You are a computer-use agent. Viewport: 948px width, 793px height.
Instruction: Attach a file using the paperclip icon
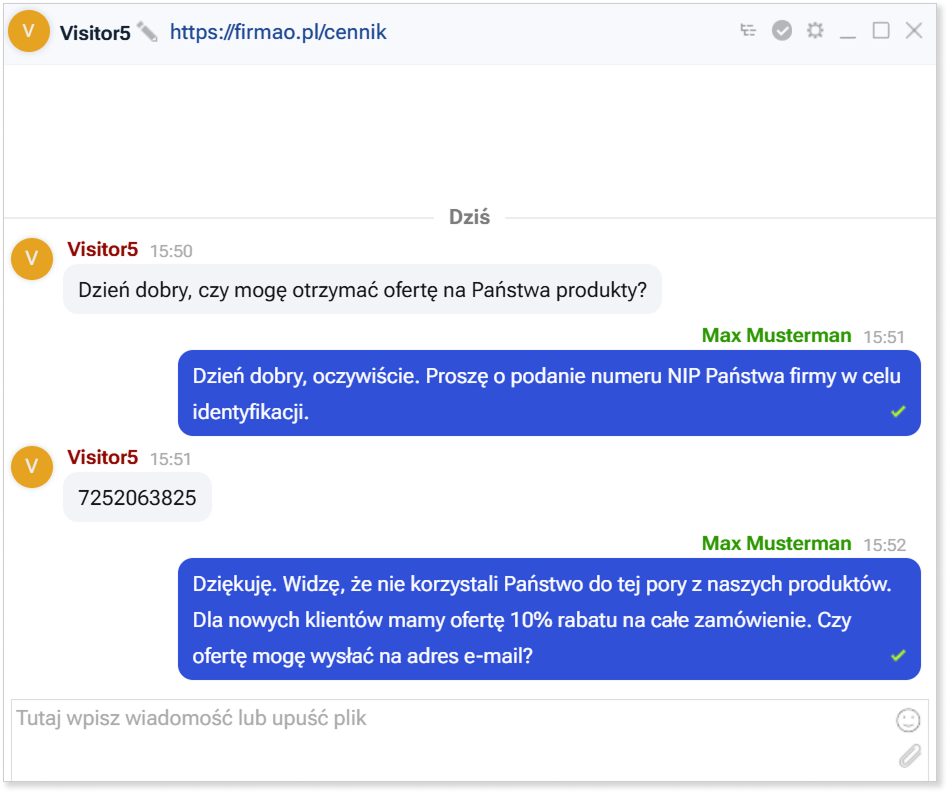coord(908,756)
